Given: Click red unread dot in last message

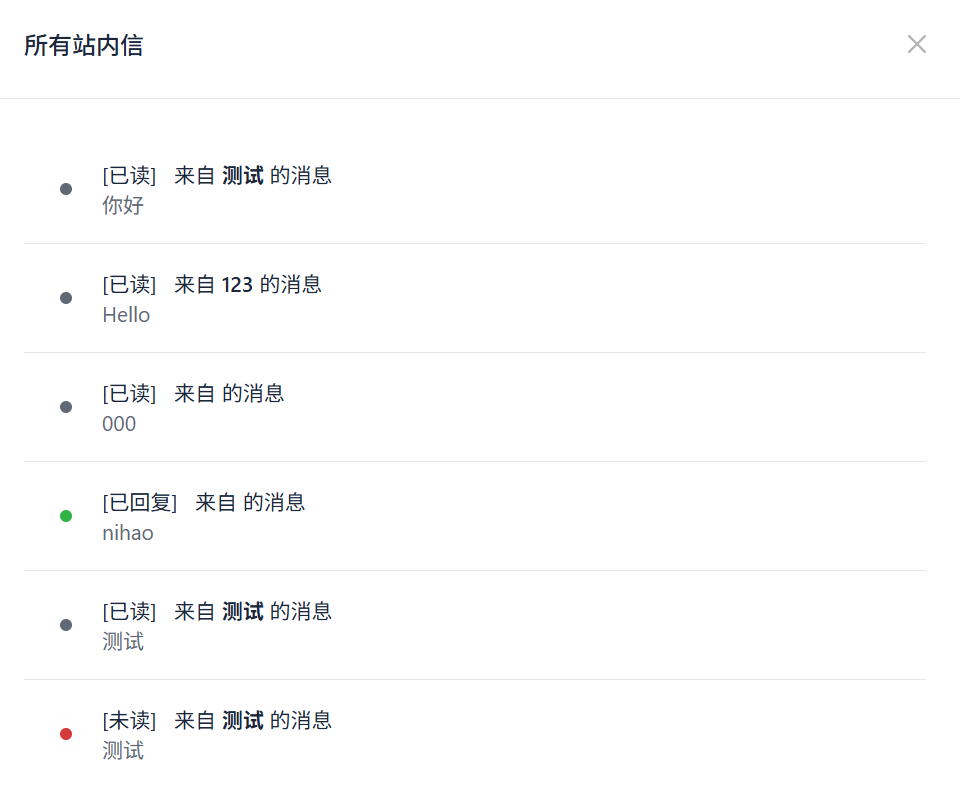Looking at the screenshot, I should (x=66, y=734).
